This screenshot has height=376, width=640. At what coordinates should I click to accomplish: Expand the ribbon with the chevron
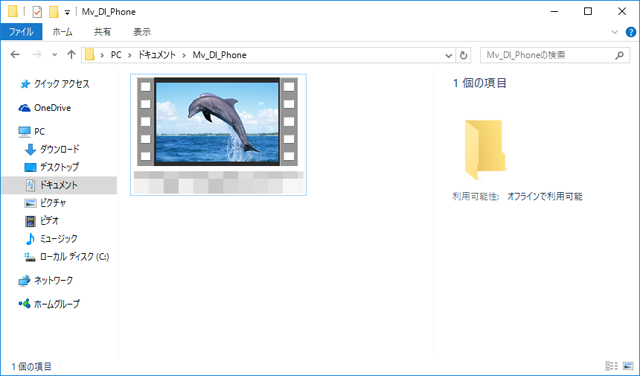click(x=614, y=32)
